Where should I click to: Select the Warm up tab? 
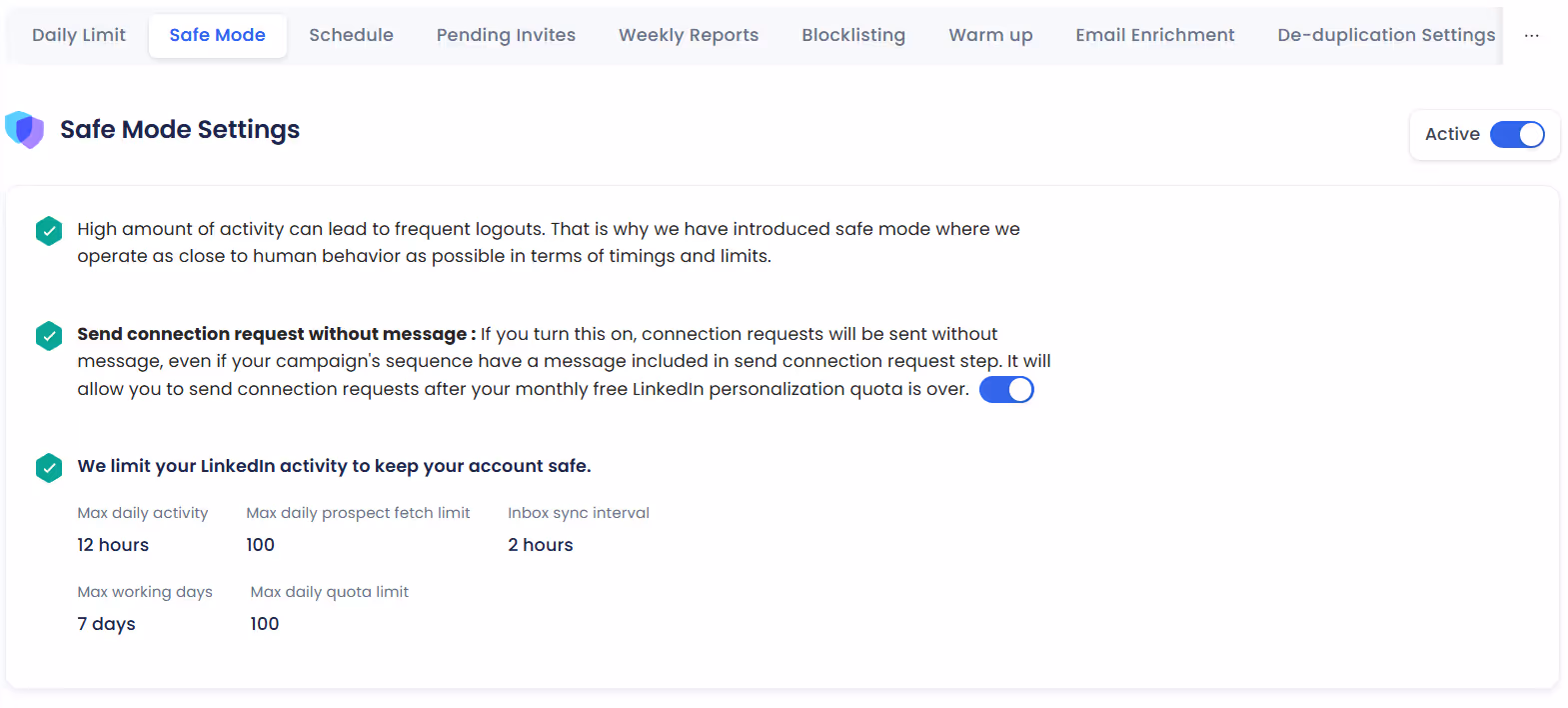tap(990, 35)
